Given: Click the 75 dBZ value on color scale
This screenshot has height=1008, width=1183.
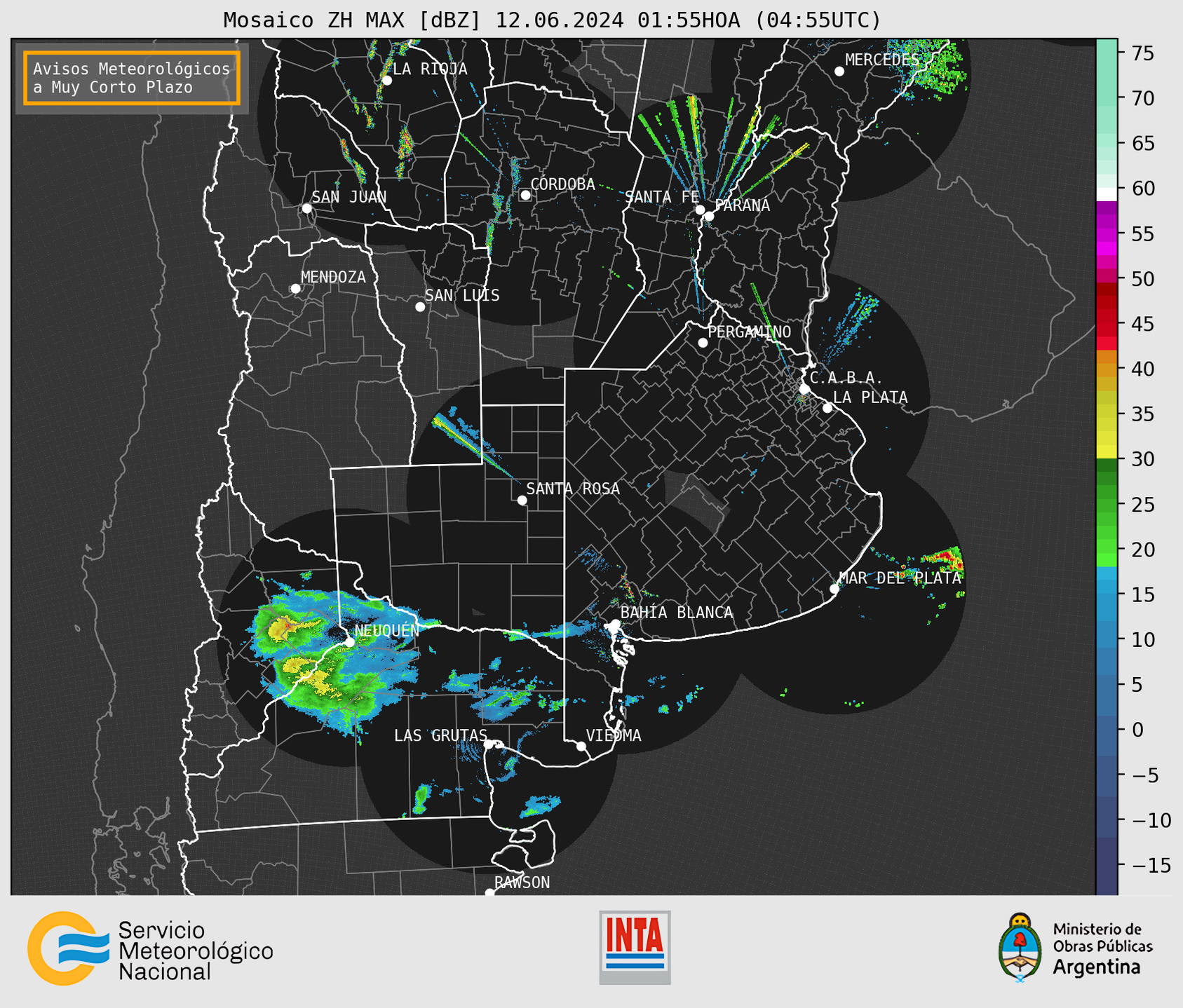Looking at the screenshot, I should tap(1142, 53).
